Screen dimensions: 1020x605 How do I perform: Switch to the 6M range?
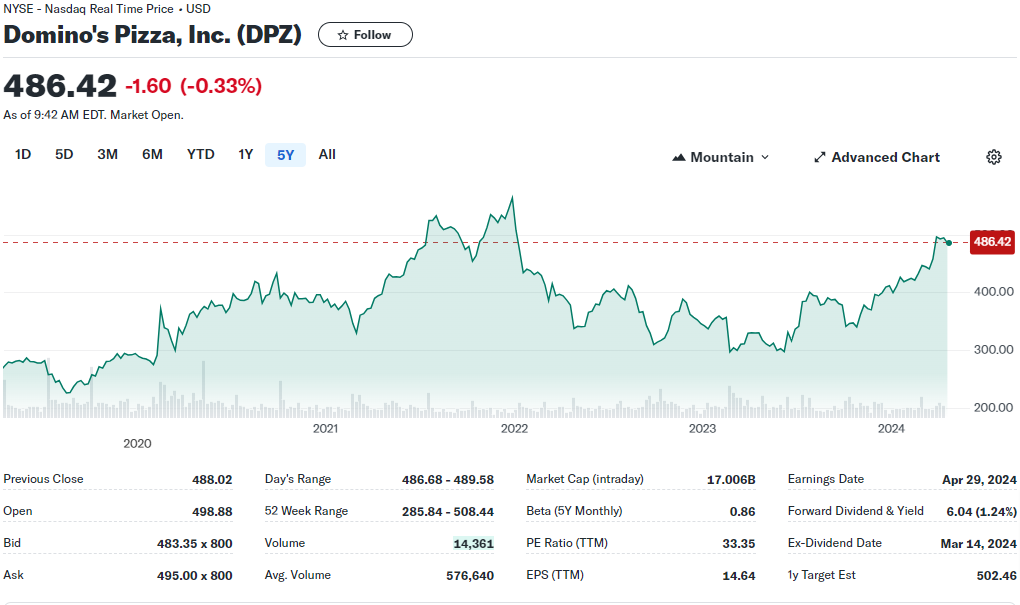[x=152, y=155]
